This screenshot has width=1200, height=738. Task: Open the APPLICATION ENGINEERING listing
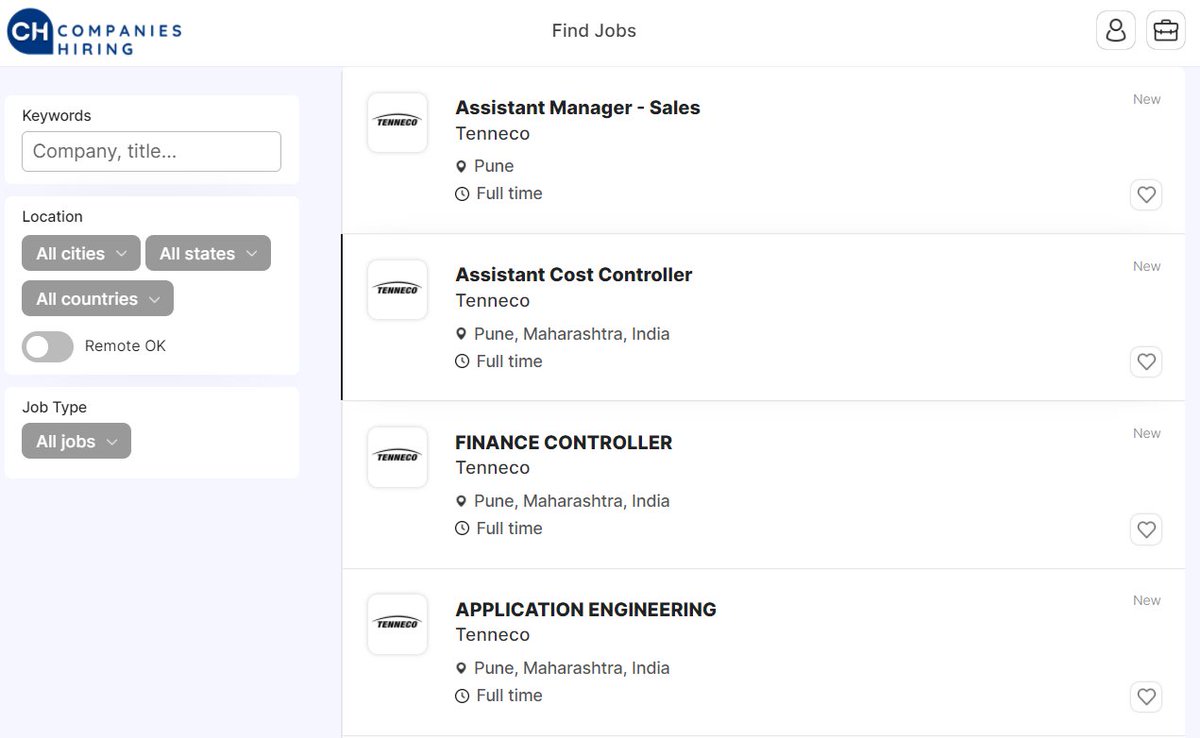(586, 609)
